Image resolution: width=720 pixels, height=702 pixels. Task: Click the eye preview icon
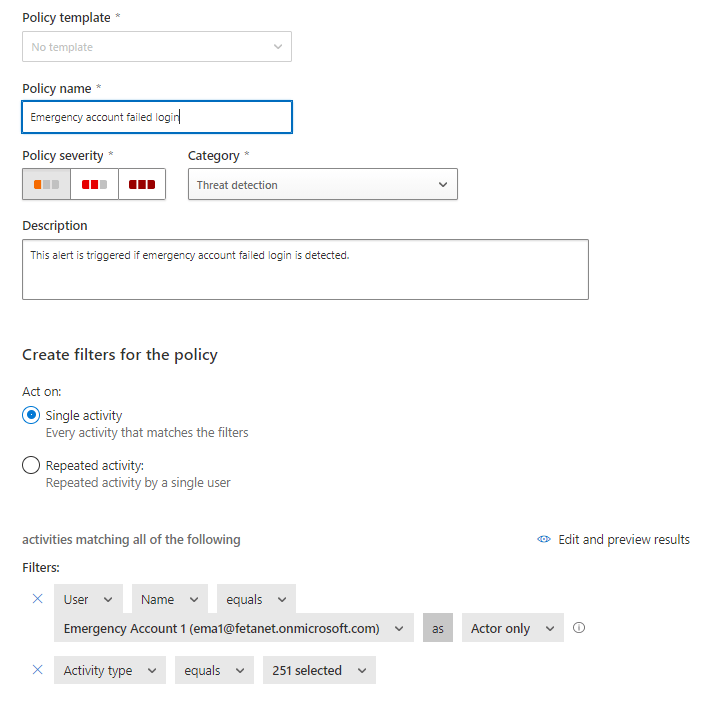coord(544,539)
